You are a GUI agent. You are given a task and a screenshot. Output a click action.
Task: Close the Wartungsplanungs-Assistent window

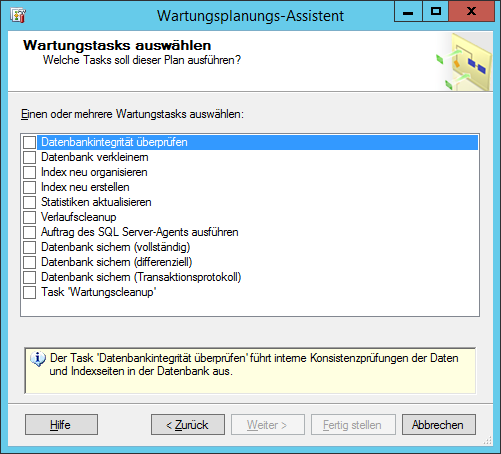471,12
